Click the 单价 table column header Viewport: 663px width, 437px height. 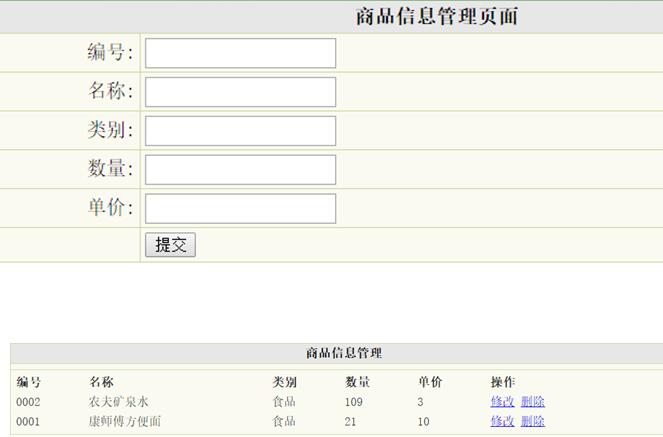[x=430, y=382]
